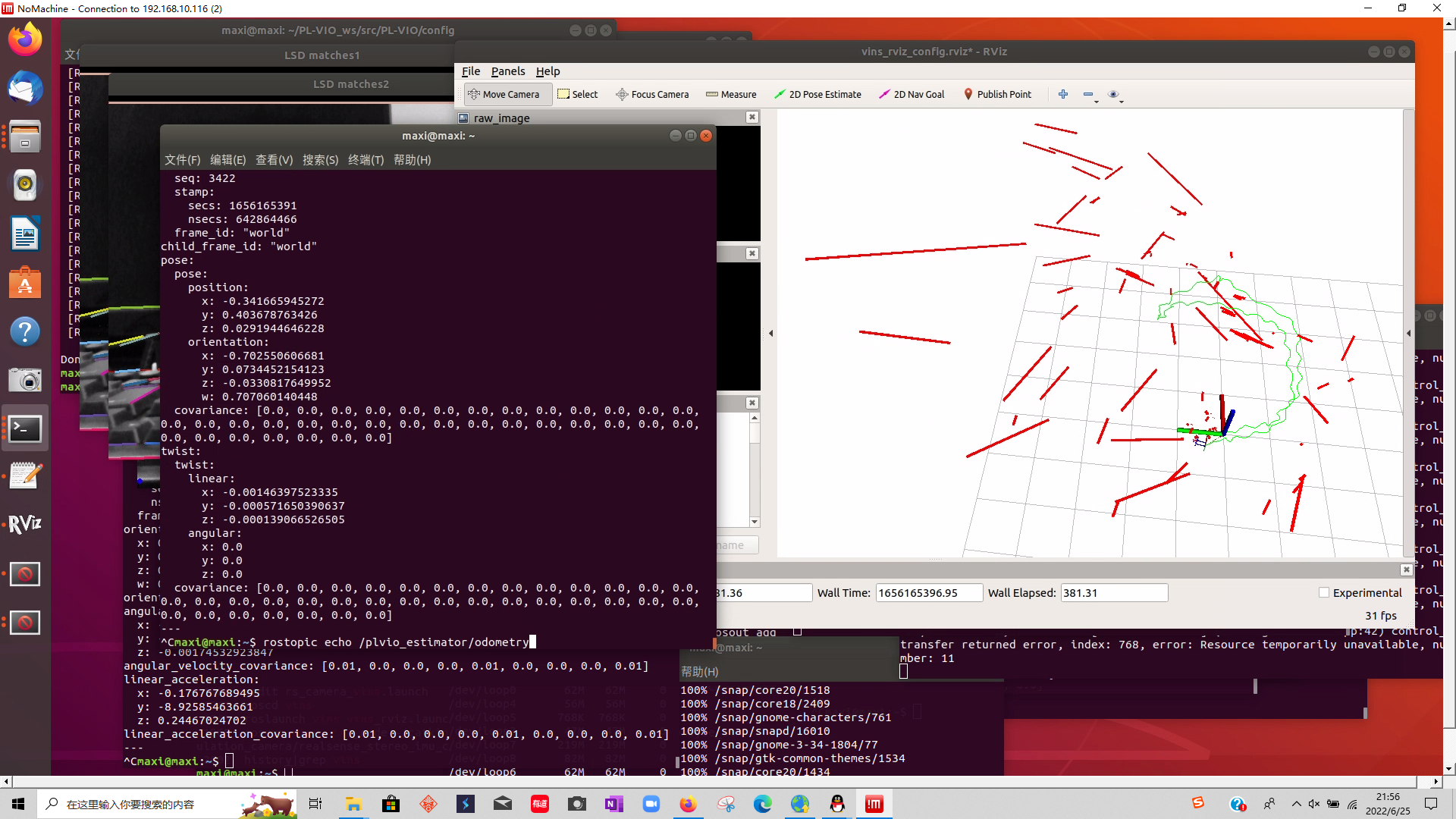
Task: Click the terminal dropdown in menu bar
Action: pos(364,160)
